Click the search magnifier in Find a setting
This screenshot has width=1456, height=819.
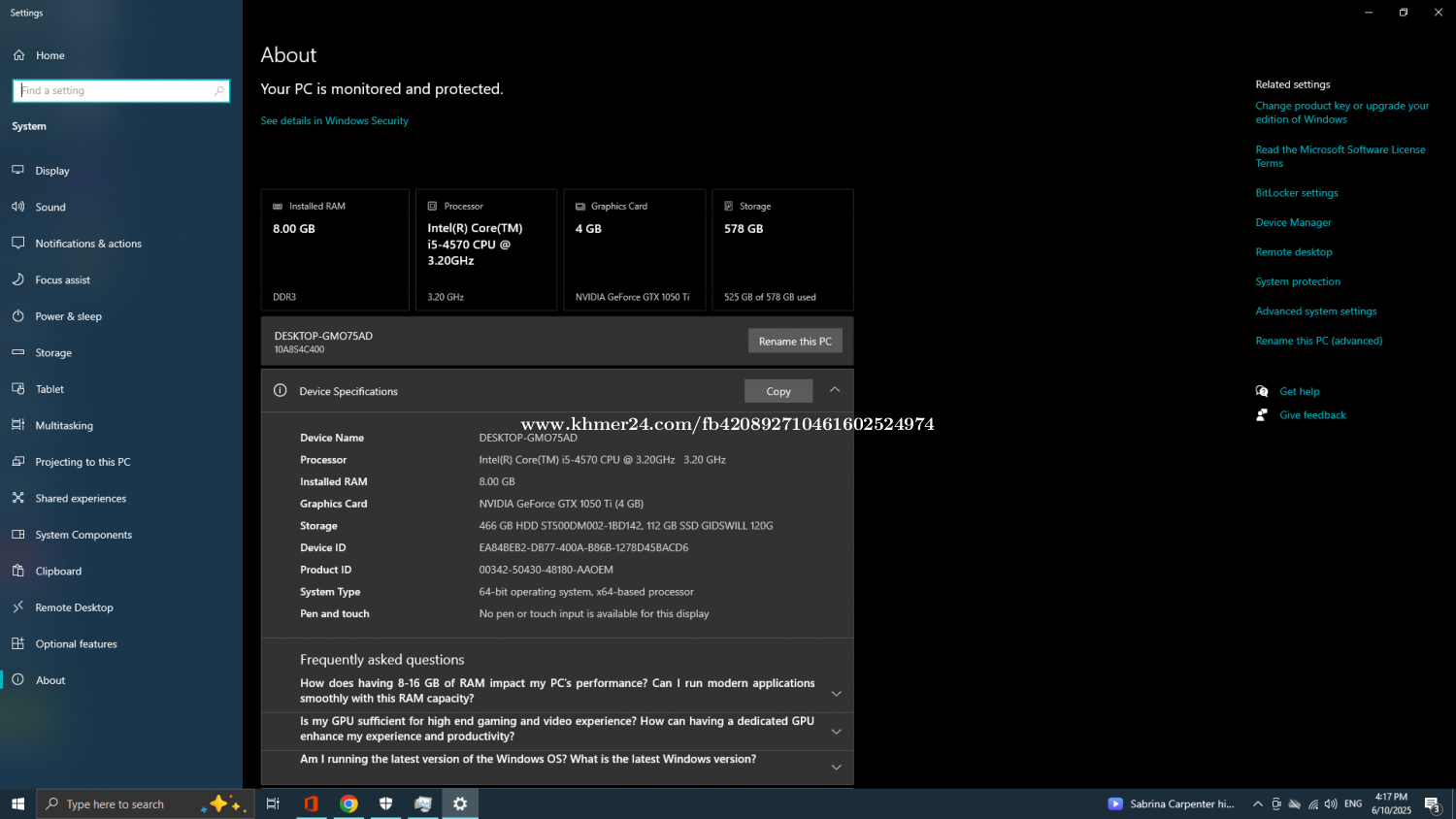point(219,90)
